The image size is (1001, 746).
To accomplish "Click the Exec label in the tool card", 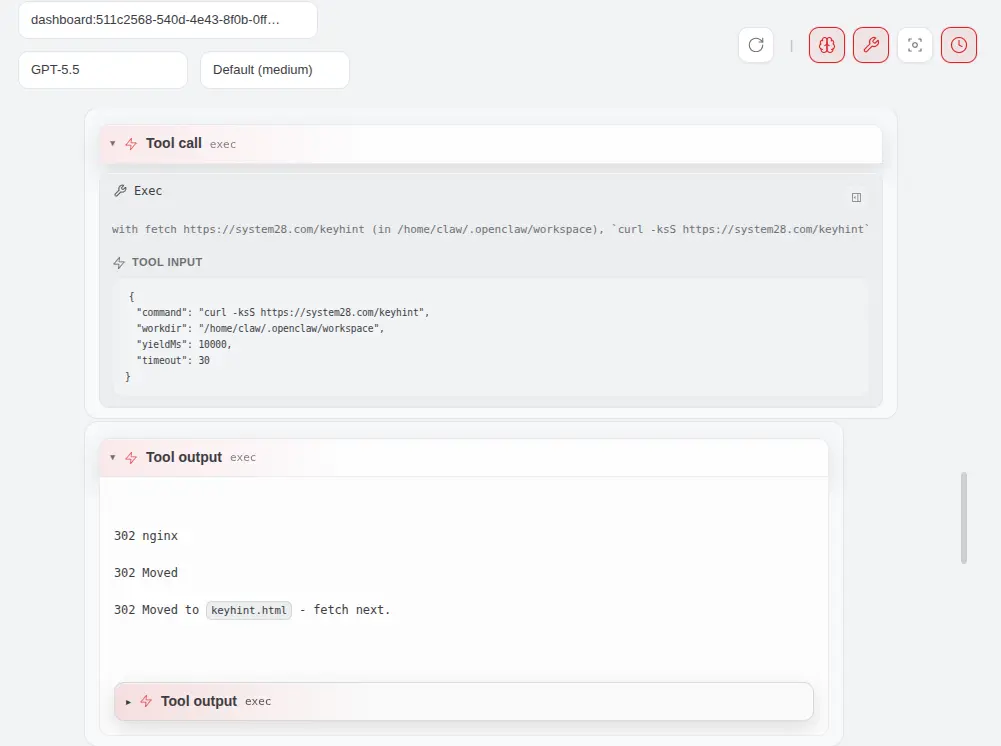I will pyautogui.click(x=147, y=191).
